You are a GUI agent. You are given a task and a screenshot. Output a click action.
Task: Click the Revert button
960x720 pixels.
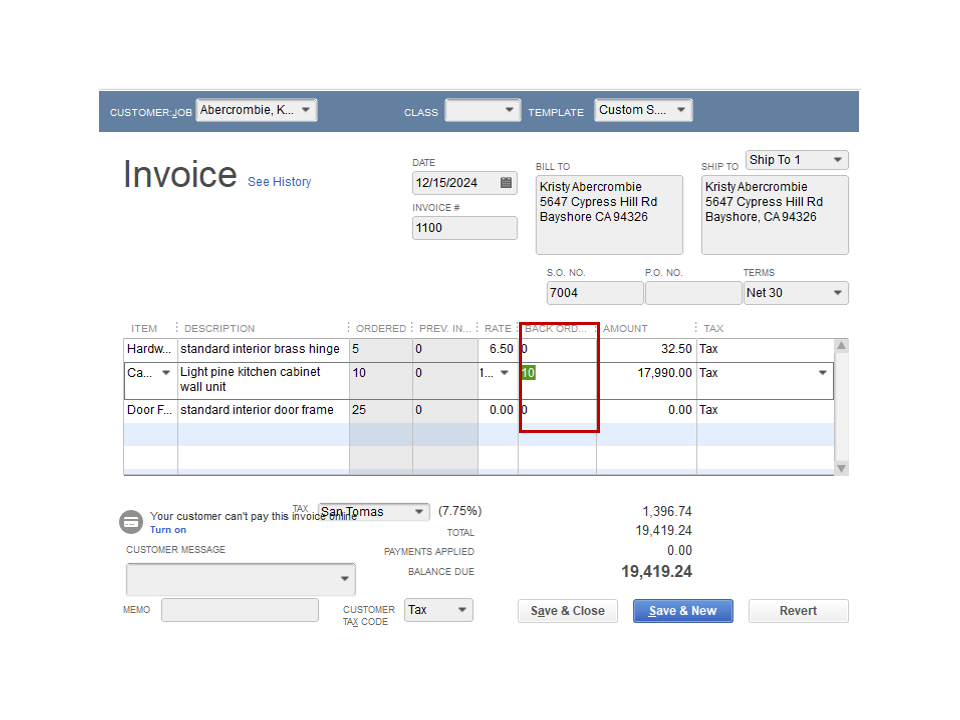coord(797,610)
